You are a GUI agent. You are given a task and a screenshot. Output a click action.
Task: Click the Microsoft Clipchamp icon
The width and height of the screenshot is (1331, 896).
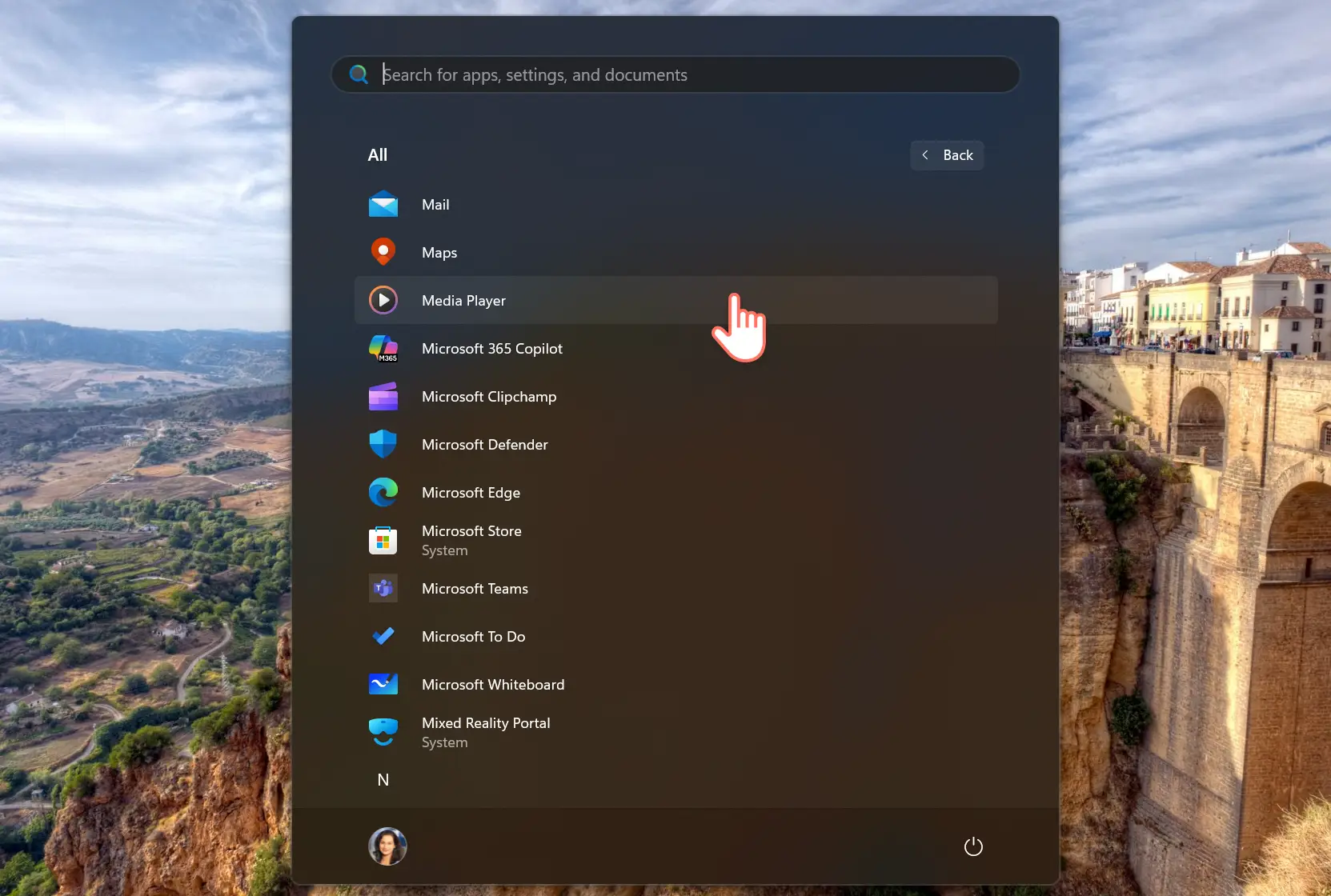(383, 396)
